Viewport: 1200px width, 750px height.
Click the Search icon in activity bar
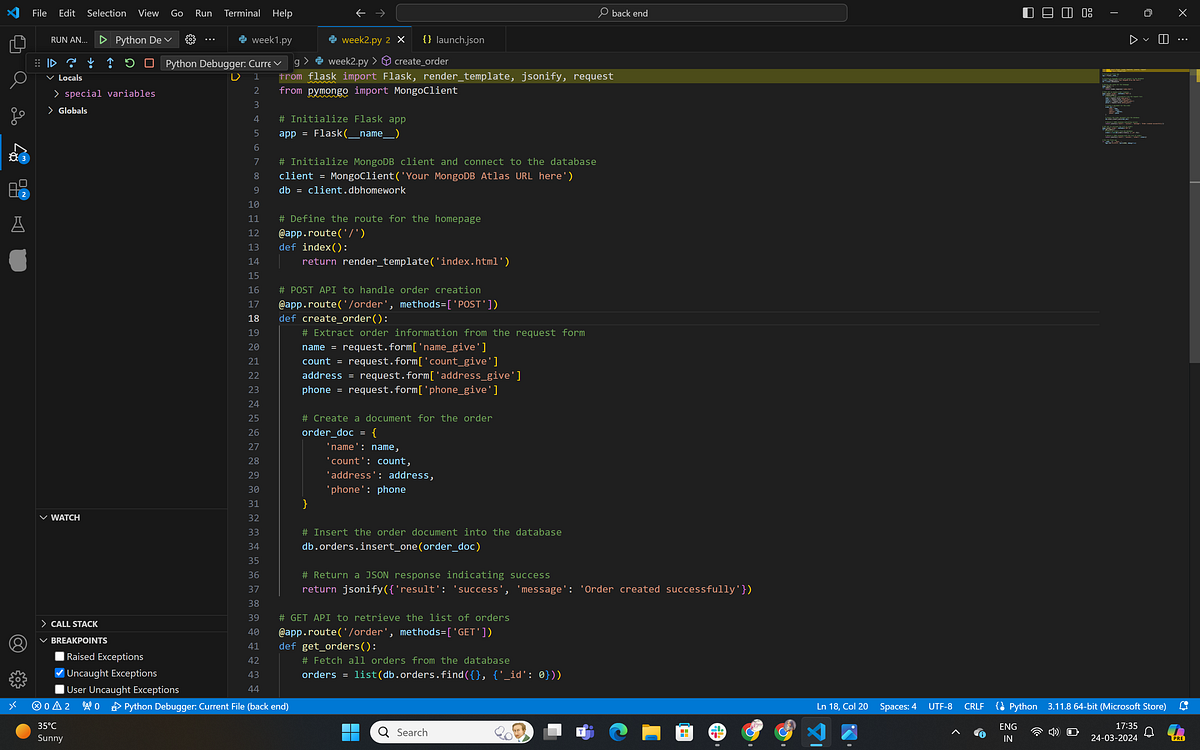(x=17, y=79)
